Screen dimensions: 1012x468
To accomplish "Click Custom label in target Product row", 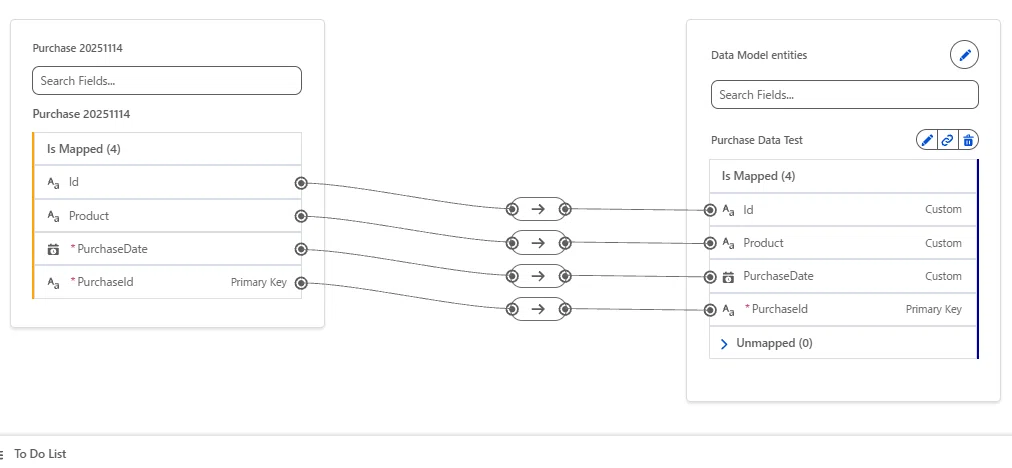I will [943, 243].
